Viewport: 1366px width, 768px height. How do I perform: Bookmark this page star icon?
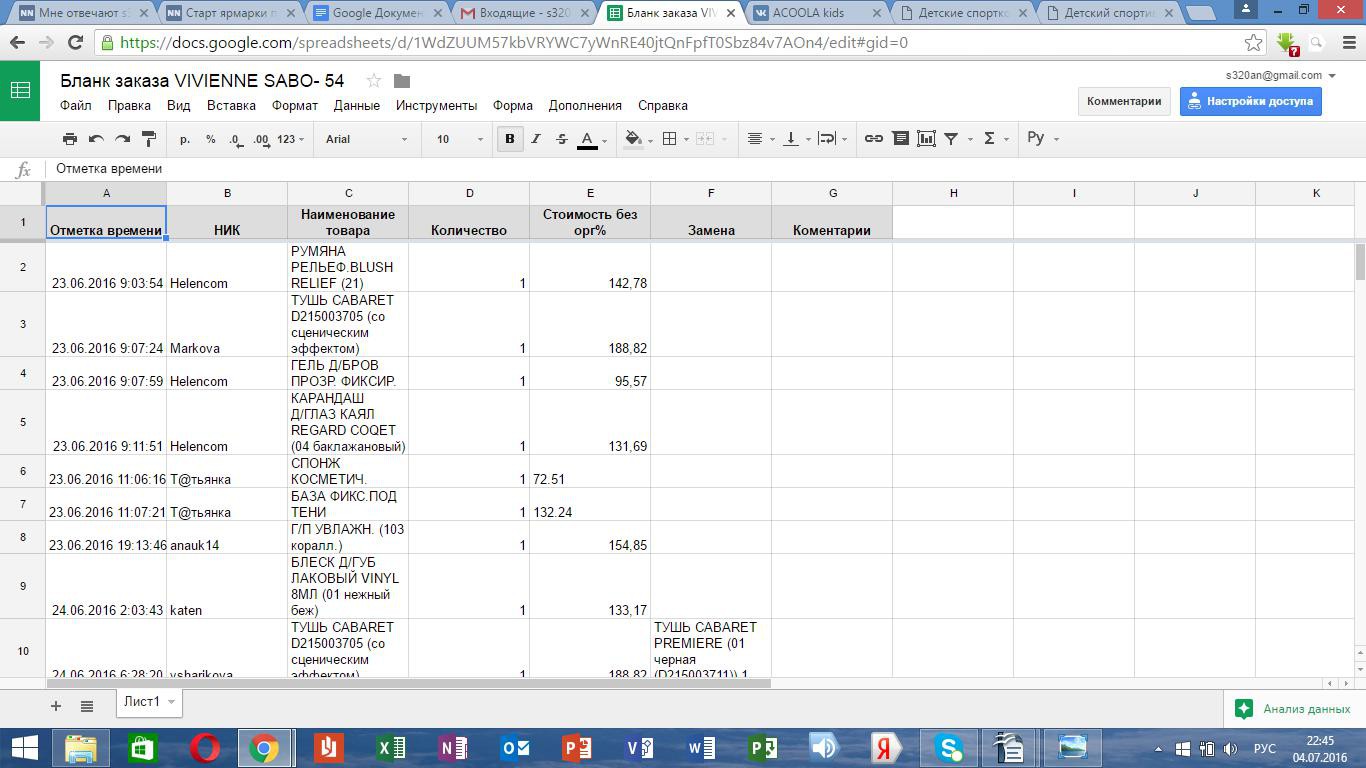pyautogui.click(x=1253, y=43)
